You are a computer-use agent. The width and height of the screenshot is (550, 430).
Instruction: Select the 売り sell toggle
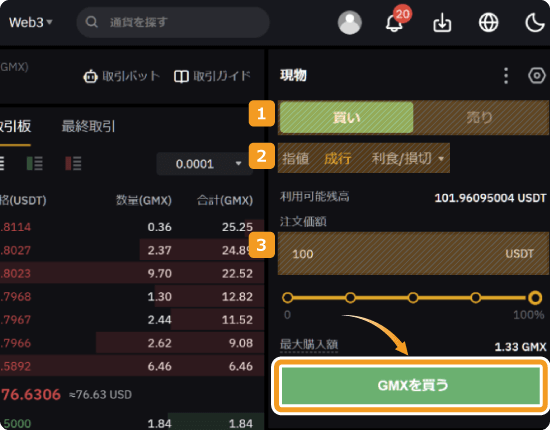pos(480,117)
